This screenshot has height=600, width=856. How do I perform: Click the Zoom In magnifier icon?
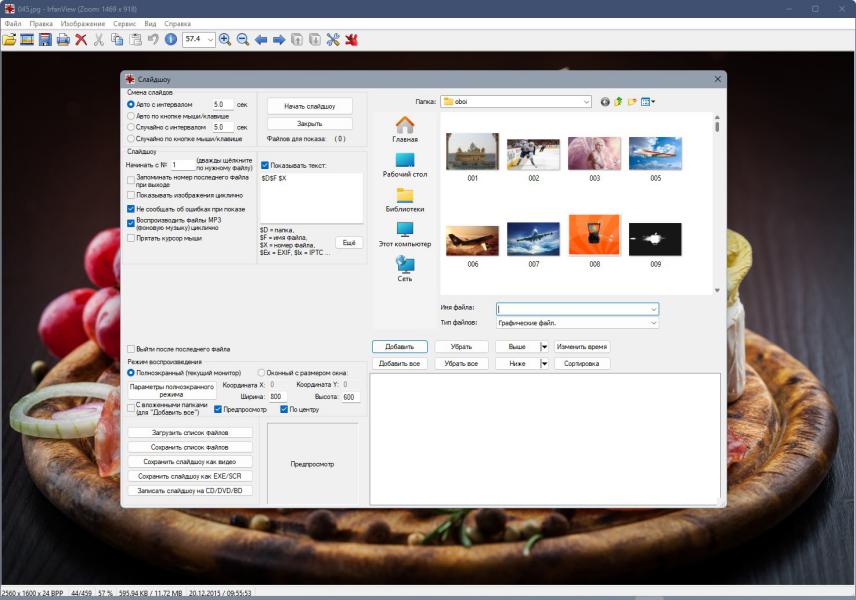pyautogui.click(x=225, y=40)
